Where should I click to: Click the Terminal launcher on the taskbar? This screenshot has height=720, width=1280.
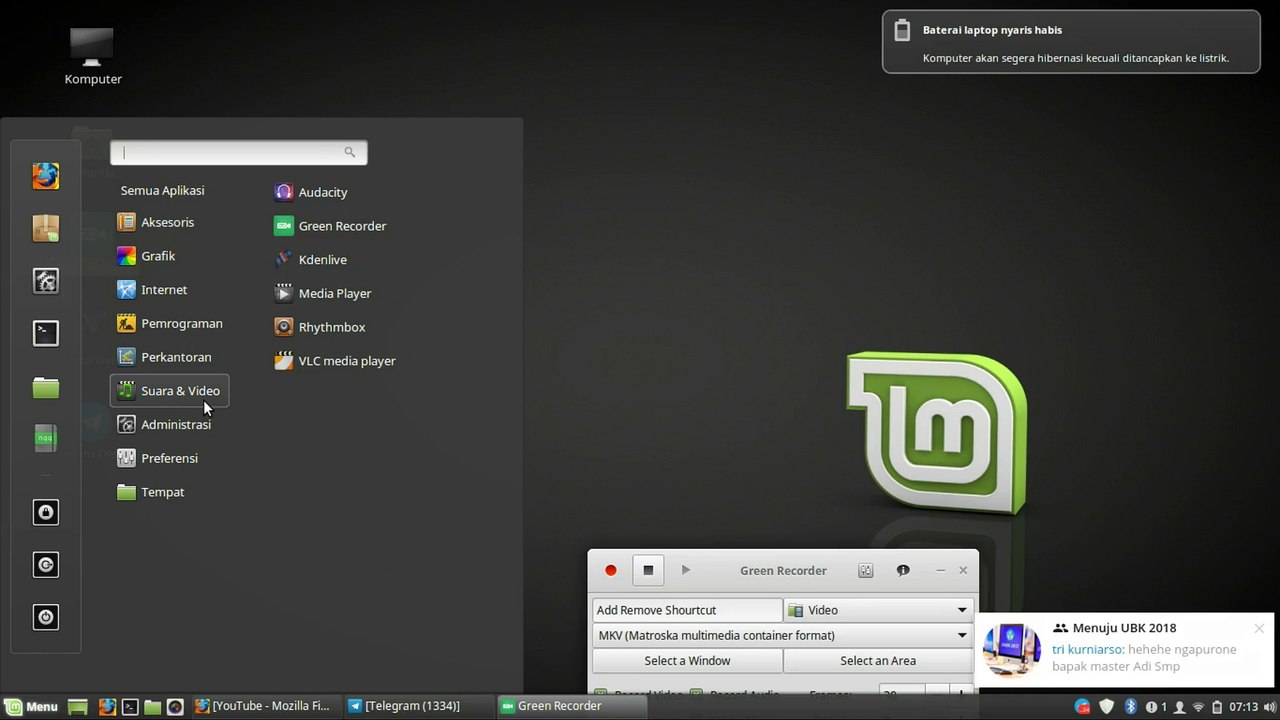coord(130,706)
